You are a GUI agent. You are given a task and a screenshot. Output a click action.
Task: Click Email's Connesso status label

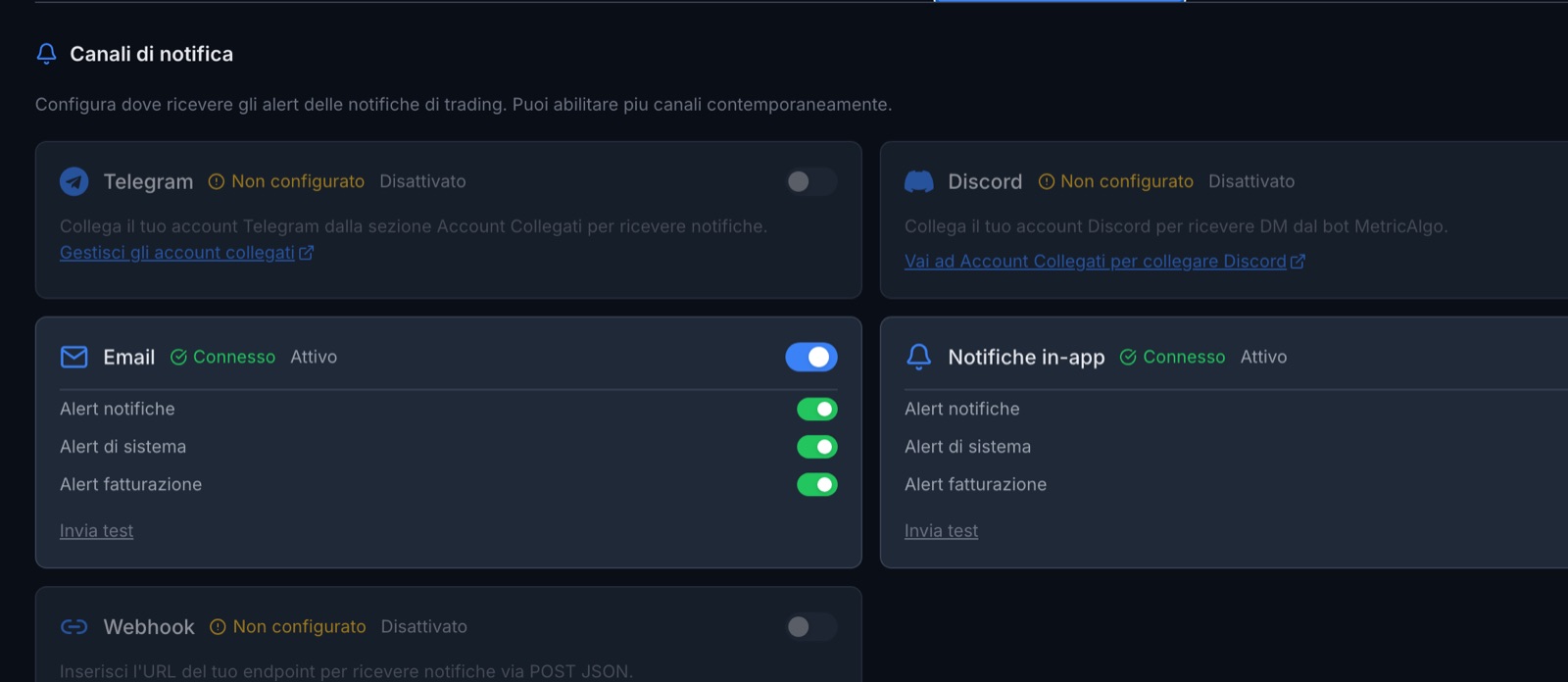[234, 357]
